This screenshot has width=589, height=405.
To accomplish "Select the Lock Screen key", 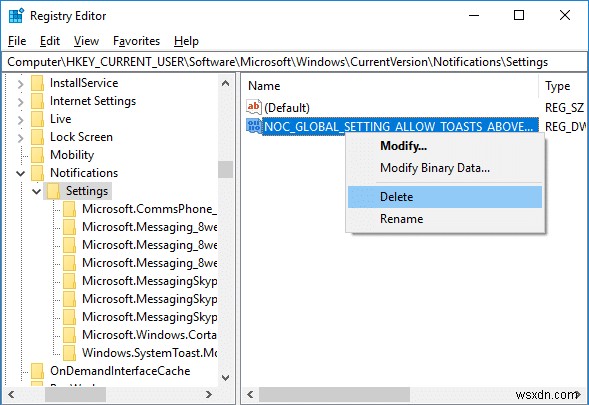I will coord(81,137).
